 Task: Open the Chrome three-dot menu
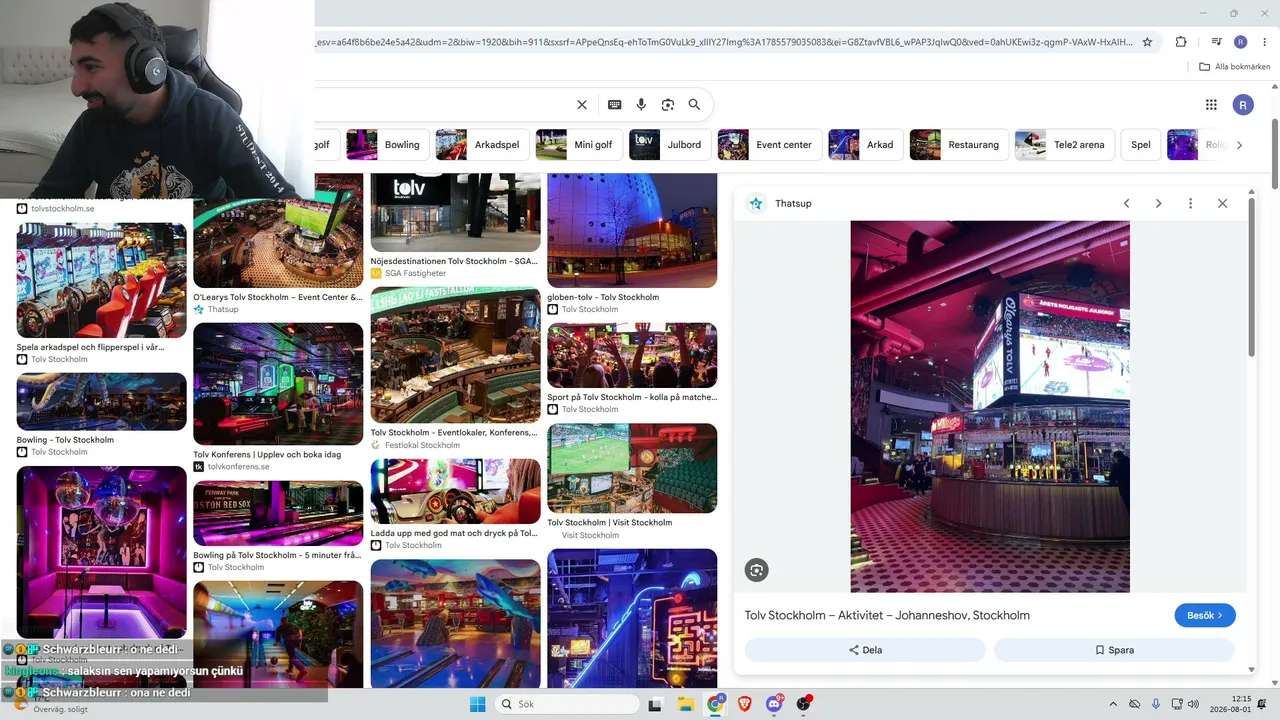coord(1263,42)
